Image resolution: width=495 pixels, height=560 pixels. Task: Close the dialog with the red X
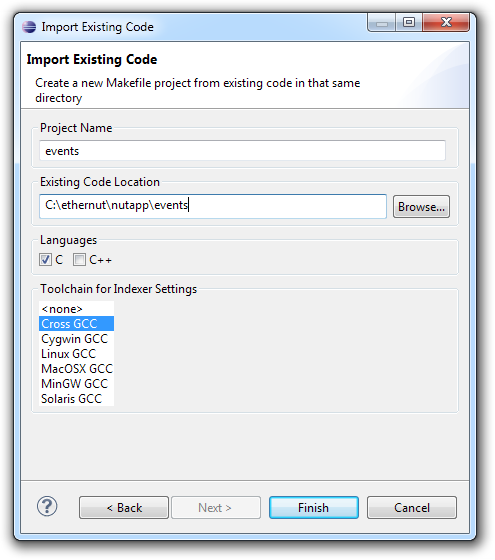pos(446,23)
